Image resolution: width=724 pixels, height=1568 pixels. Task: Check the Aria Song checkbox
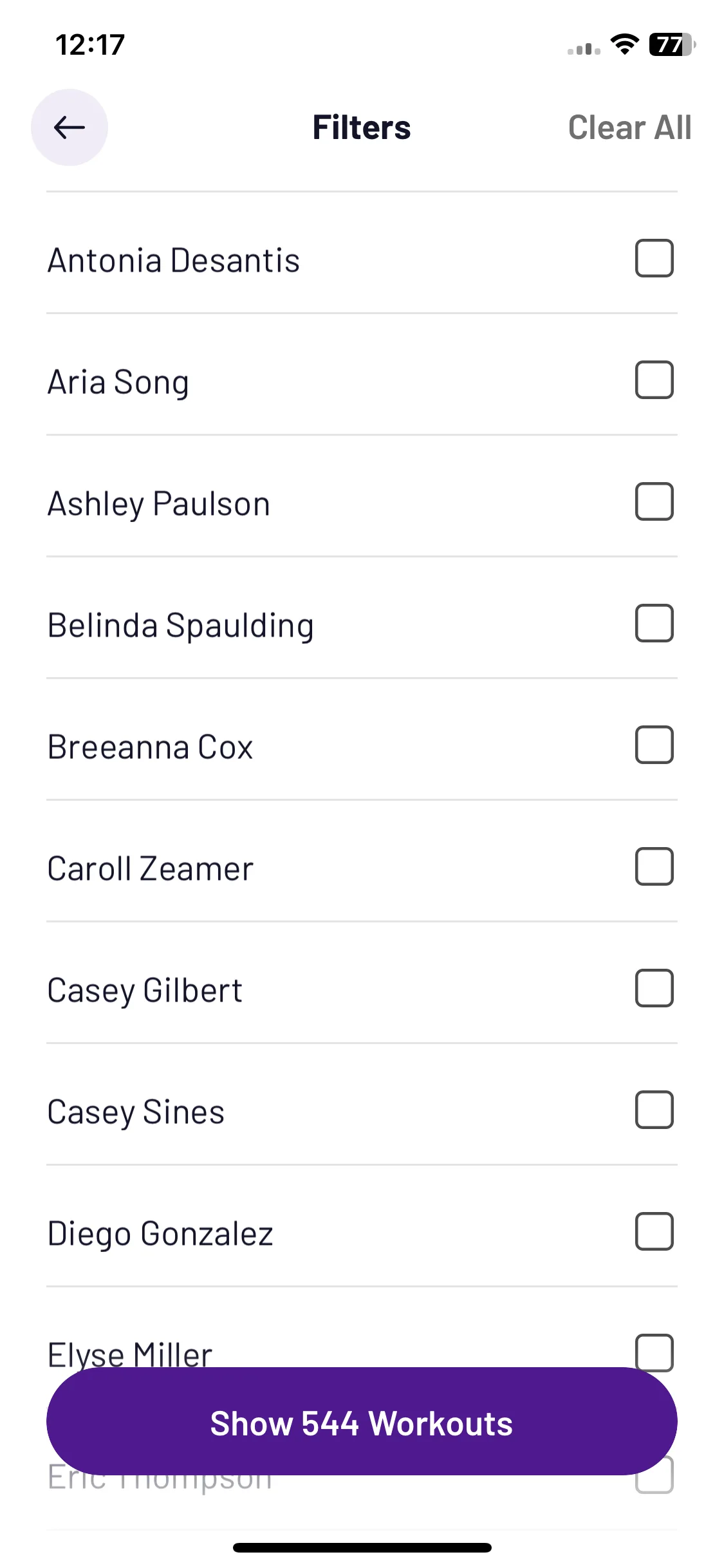pos(654,380)
